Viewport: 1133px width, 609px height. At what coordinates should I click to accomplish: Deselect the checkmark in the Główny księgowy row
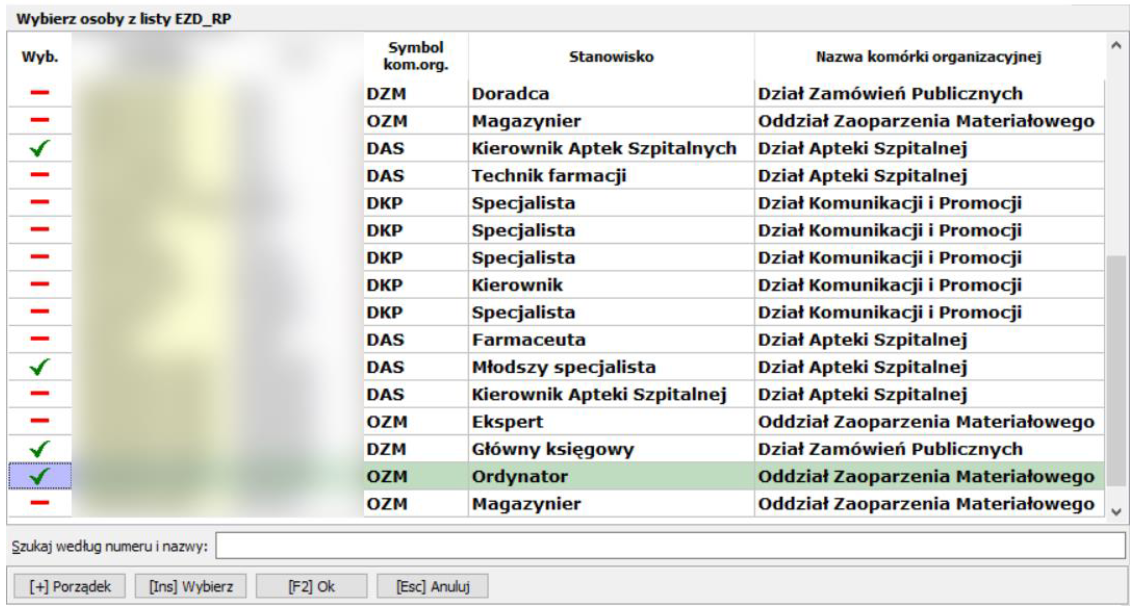[x=39, y=449]
